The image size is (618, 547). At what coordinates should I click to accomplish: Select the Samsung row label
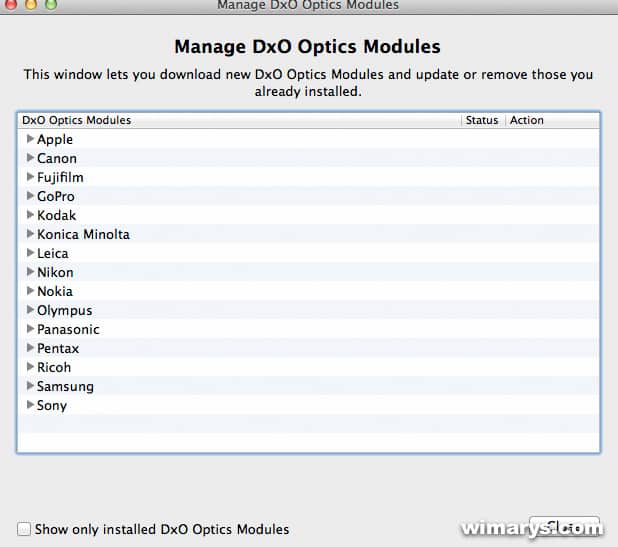[x=65, y=387]
